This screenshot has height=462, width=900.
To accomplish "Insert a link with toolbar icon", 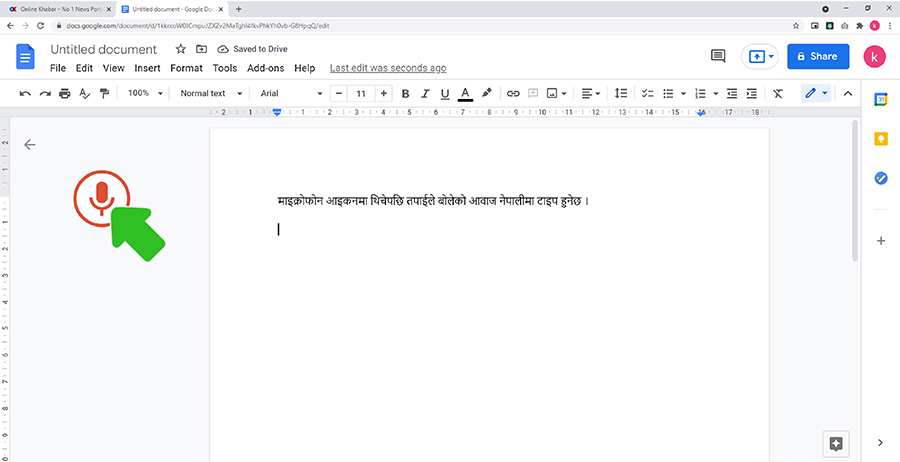I will [513, 93].
